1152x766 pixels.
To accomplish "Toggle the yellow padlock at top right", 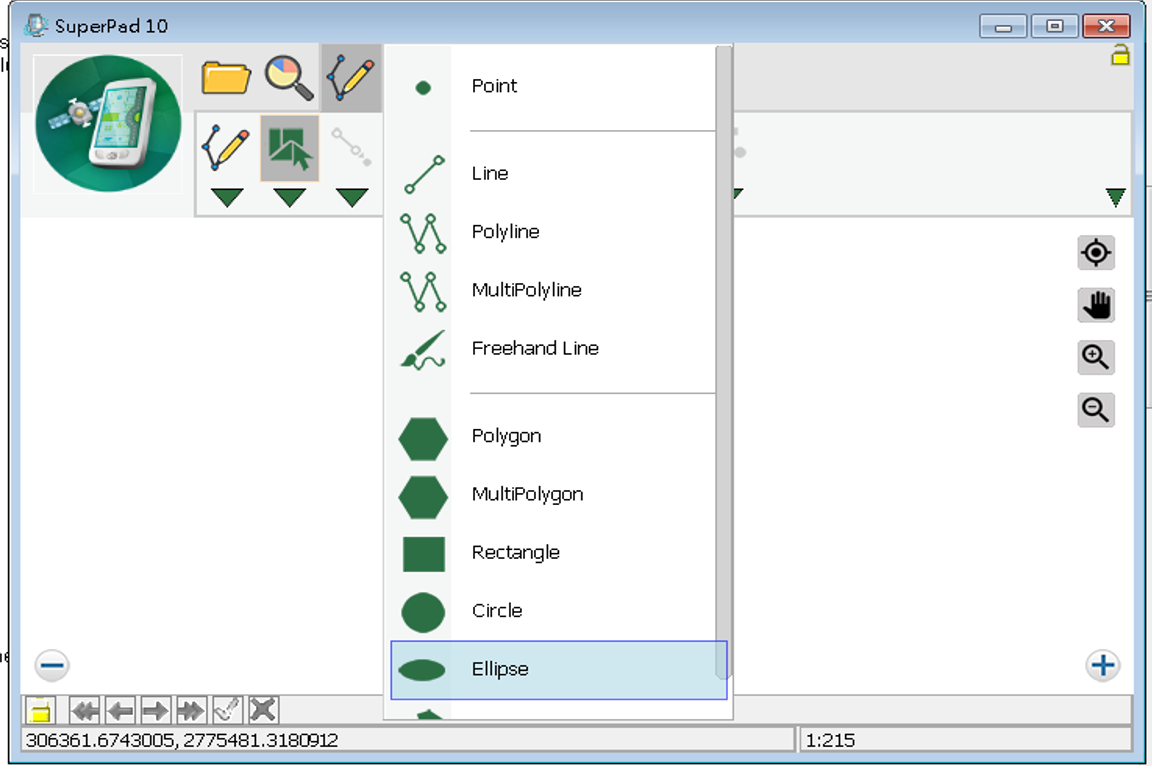I will 1120,56.
